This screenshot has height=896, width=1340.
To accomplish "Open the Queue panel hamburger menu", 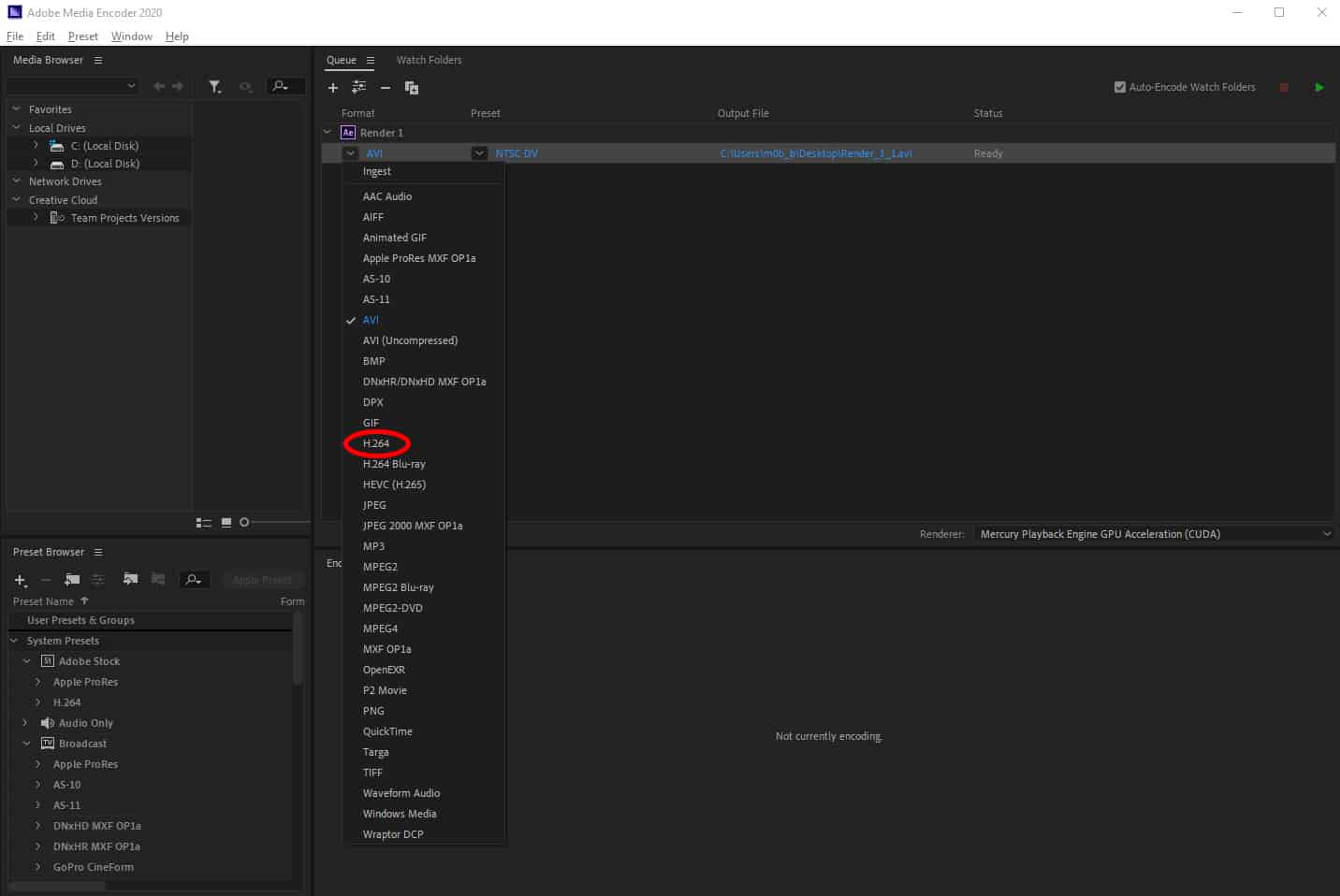I will [371, 60].
